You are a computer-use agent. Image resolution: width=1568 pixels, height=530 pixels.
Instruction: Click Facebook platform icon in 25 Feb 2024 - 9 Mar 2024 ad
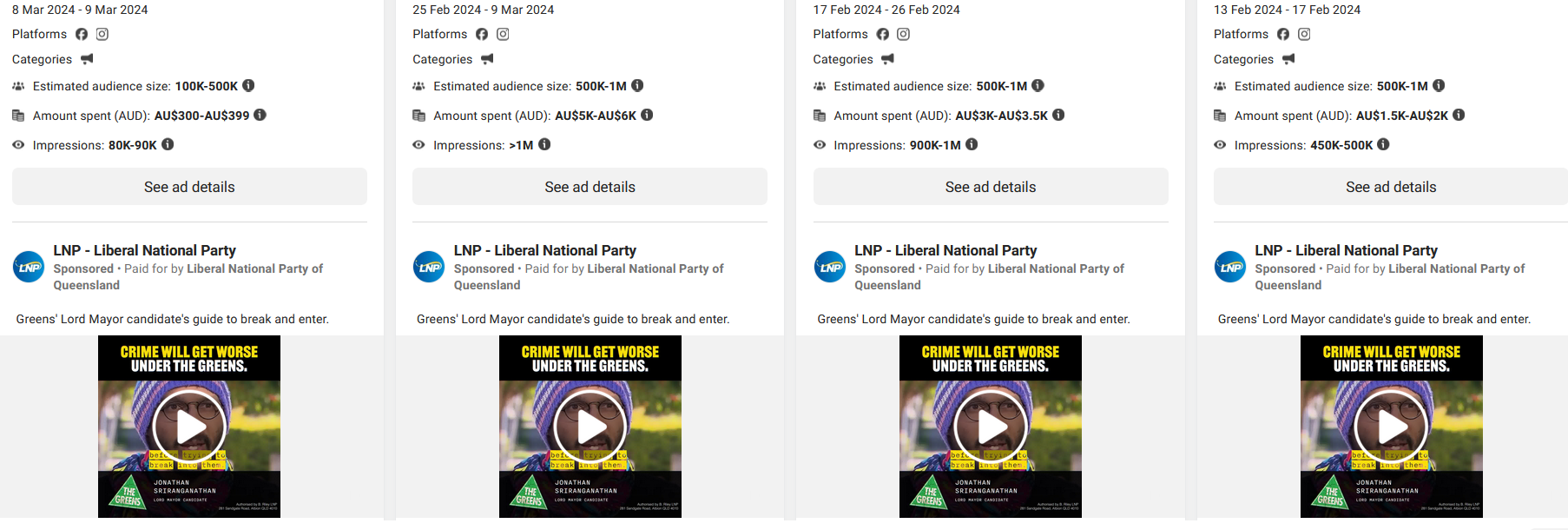pos(482,34)
